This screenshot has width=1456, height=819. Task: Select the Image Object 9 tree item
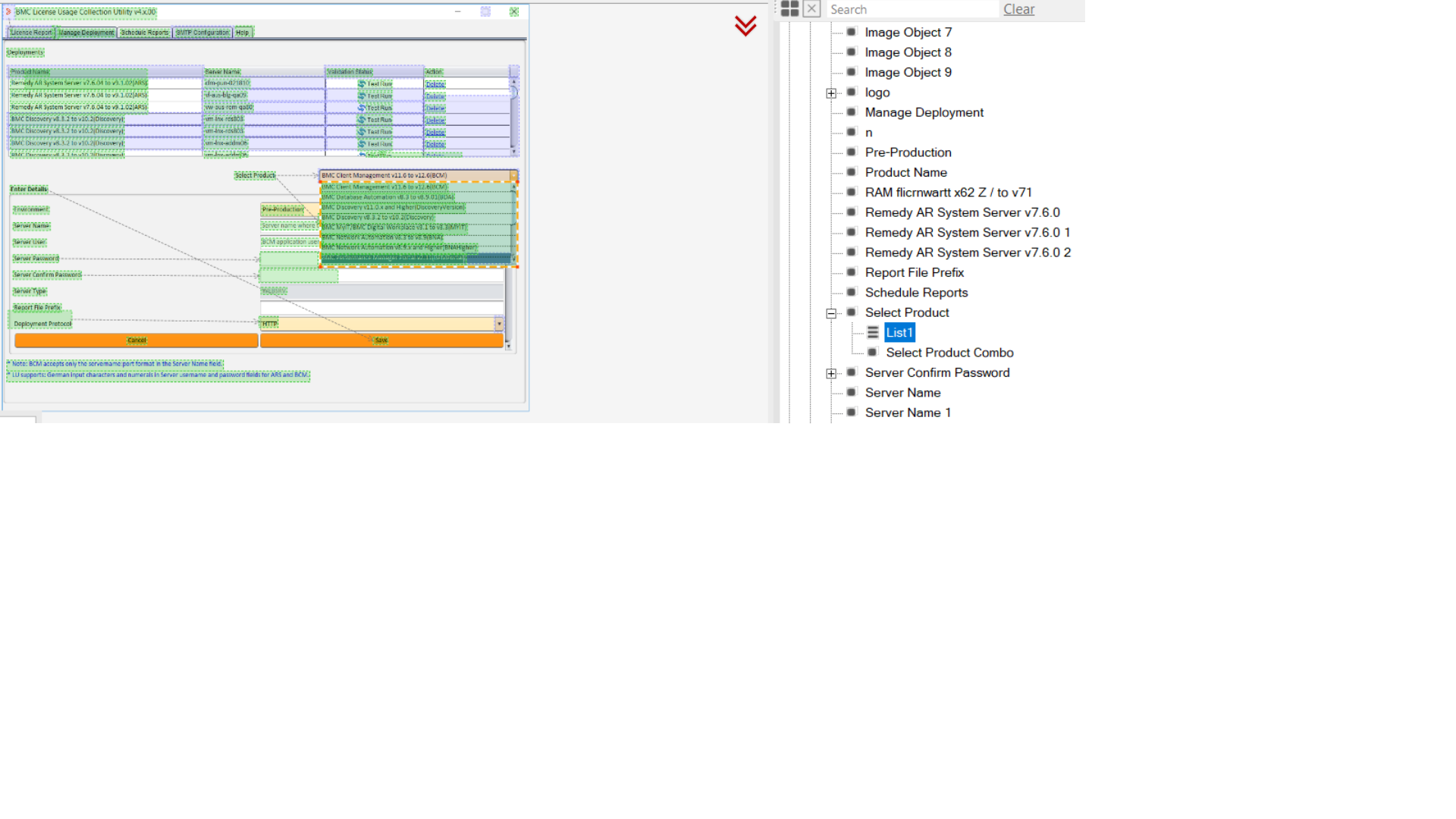908,73
